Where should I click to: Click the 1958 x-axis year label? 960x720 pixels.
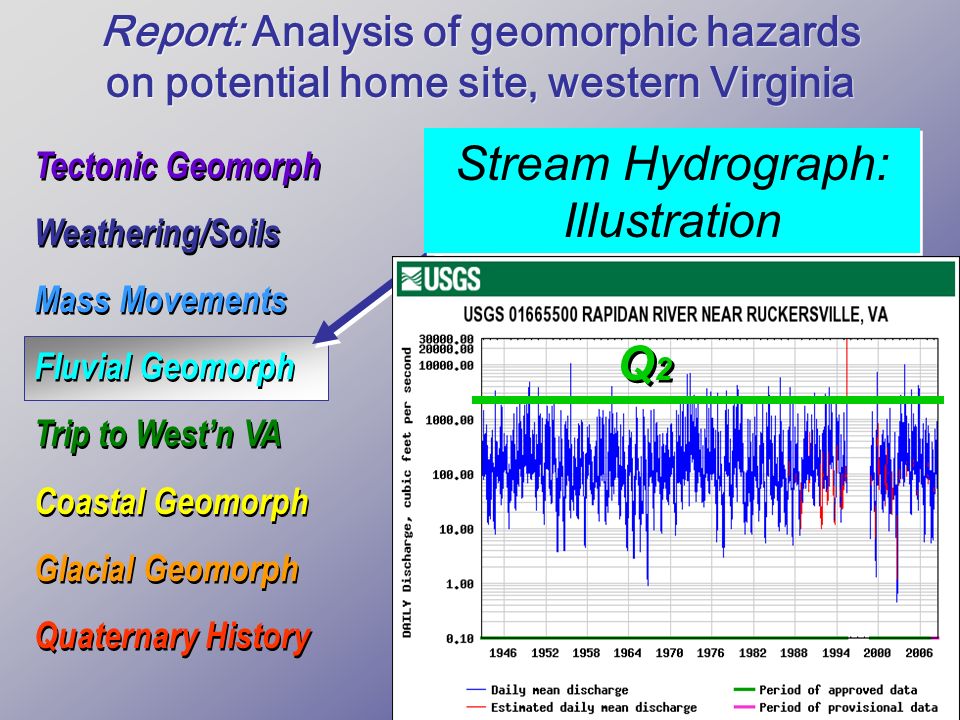586,653
